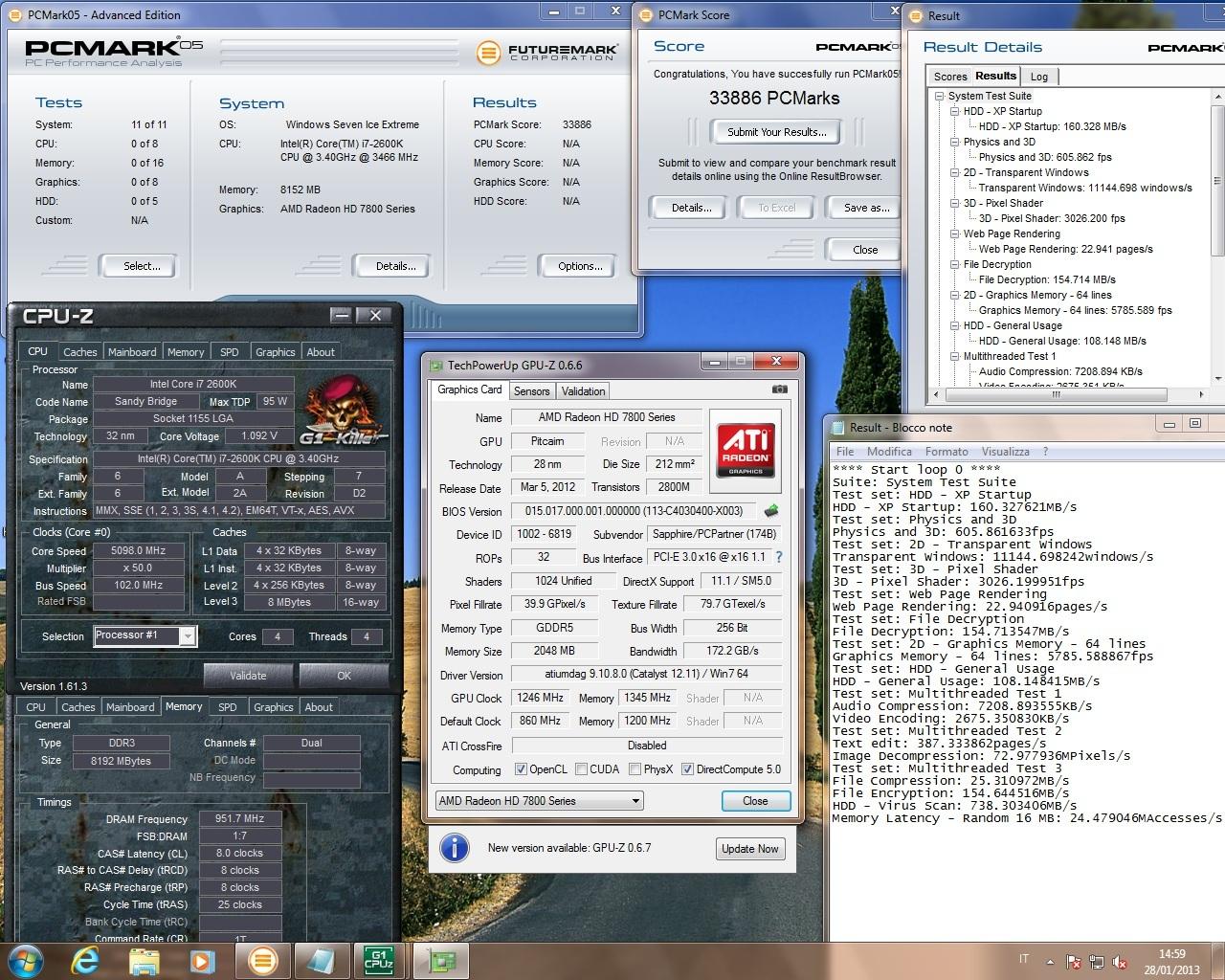Screen dimensions: 1225x980
Task: Collapse the 3D - Pixel Shader node
Action: coord(955,203)
